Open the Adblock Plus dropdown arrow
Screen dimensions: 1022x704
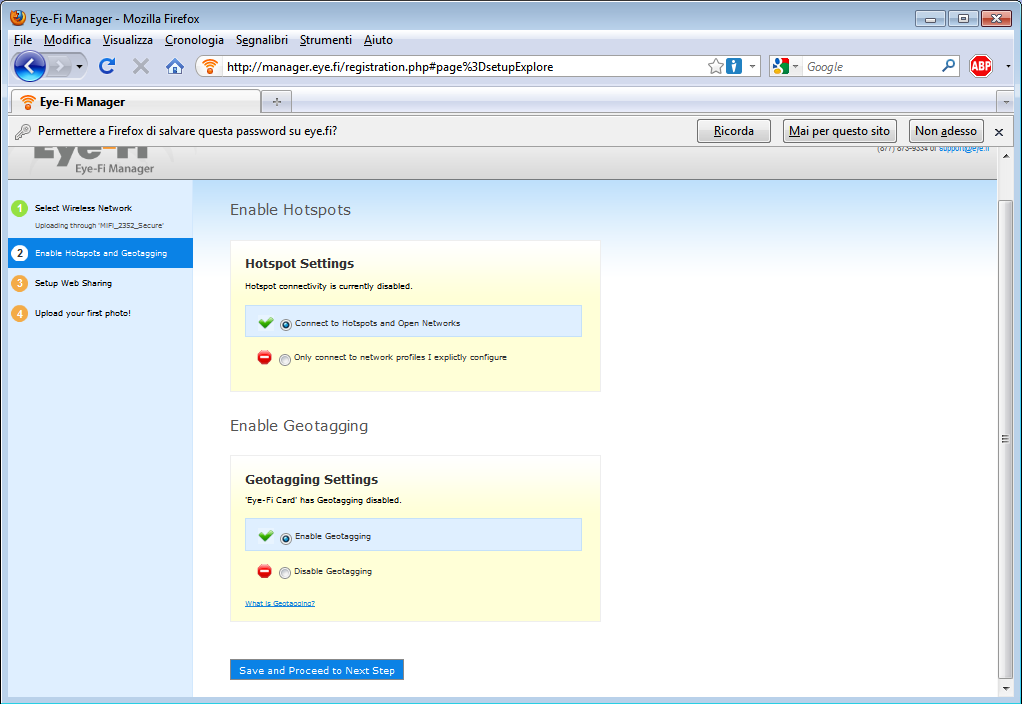(x=1008, y=66)
